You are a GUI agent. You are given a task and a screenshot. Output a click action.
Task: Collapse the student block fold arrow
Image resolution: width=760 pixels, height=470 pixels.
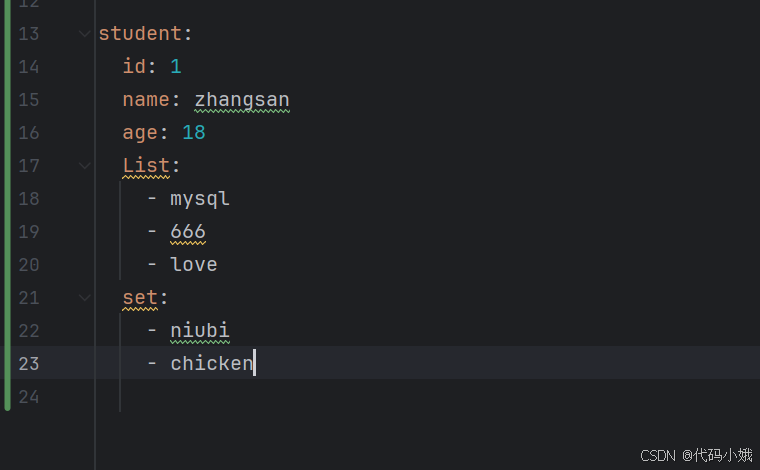84,34
